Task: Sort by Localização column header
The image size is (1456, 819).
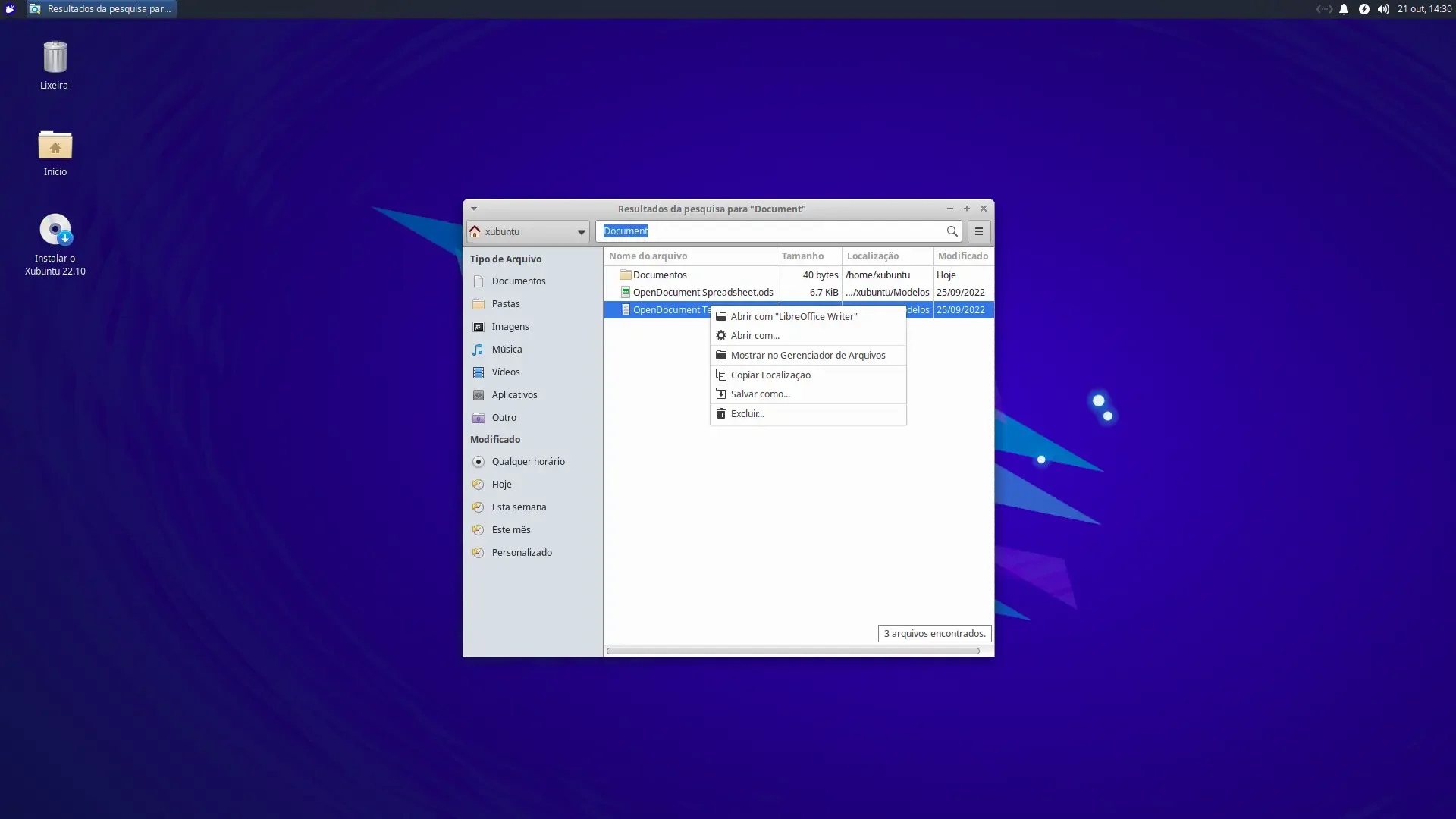Action: [887, 256]
